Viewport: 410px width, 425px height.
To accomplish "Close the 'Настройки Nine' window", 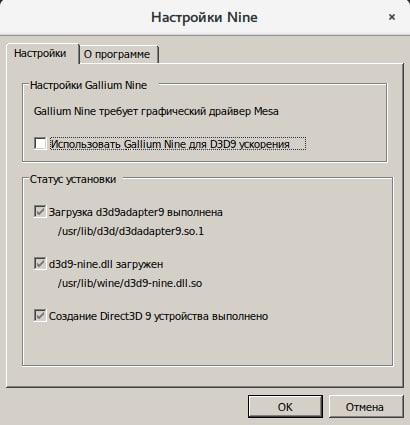I will click(392, 17).
